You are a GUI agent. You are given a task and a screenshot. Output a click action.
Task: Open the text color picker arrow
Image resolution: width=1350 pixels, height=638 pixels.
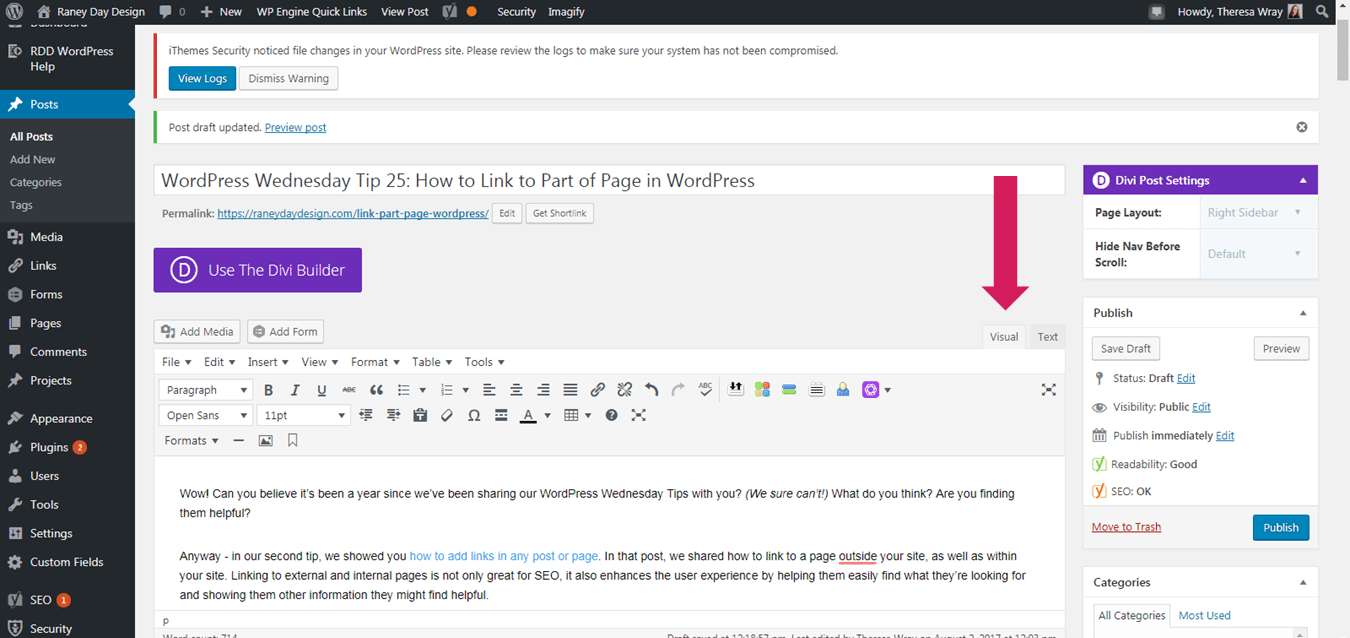pos(548,416)
